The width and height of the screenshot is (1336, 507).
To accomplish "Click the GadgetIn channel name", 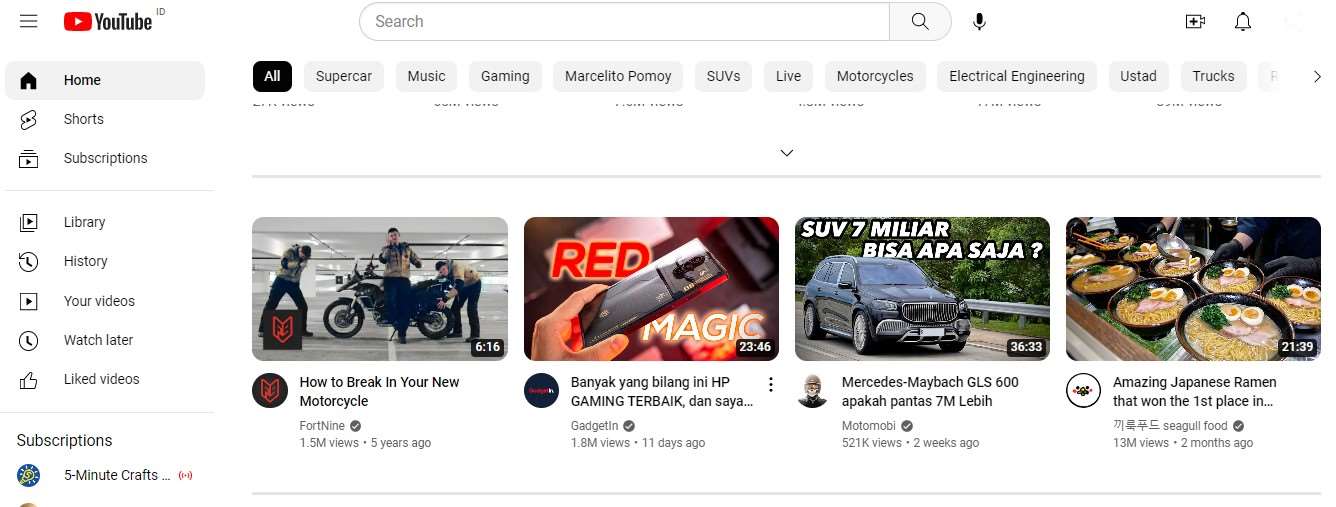I will tap(594, 426).
